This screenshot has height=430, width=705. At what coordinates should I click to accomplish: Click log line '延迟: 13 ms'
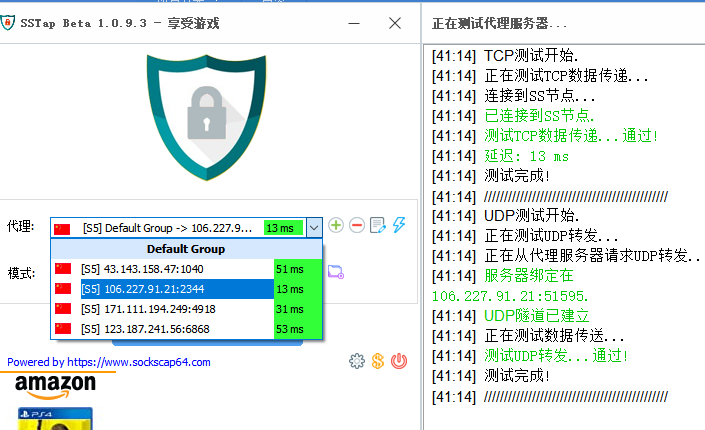click(526, 156)
